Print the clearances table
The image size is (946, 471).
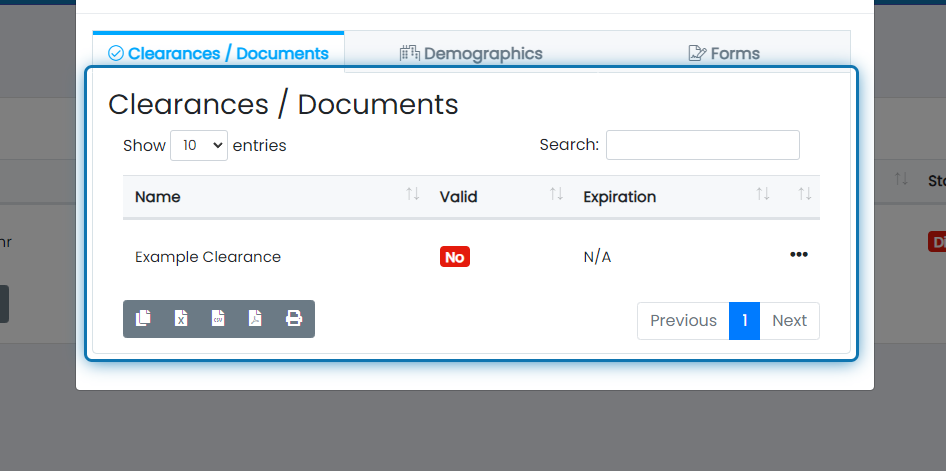click(x=294, y=319)
